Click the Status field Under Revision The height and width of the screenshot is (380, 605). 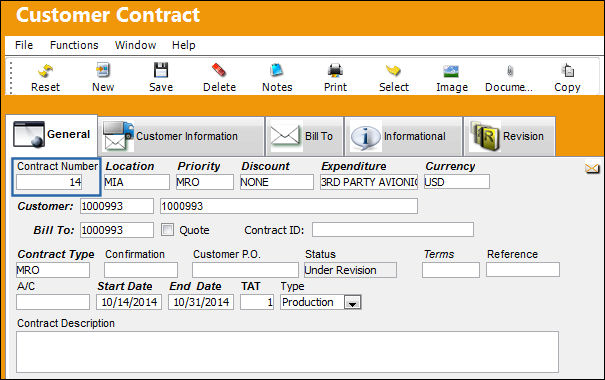pyautogui.click(x=350, y=270)
